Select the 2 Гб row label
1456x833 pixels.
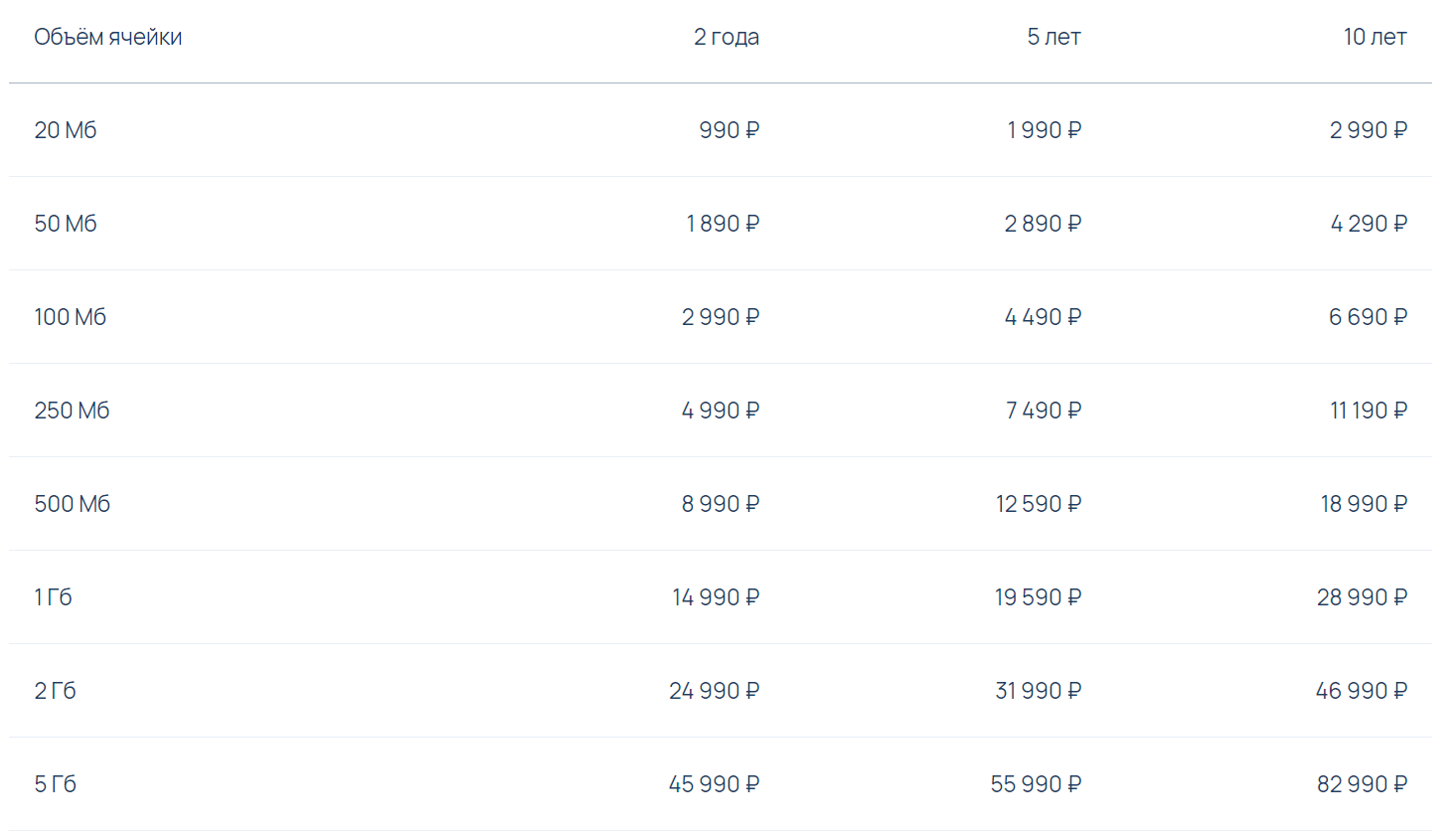coord(55,691)
